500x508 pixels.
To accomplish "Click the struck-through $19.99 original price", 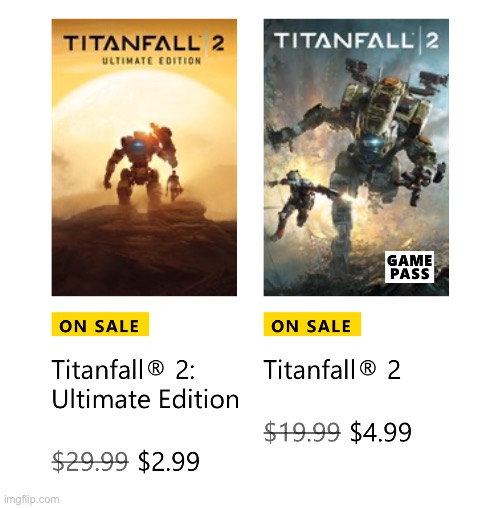I will (302, 432).
